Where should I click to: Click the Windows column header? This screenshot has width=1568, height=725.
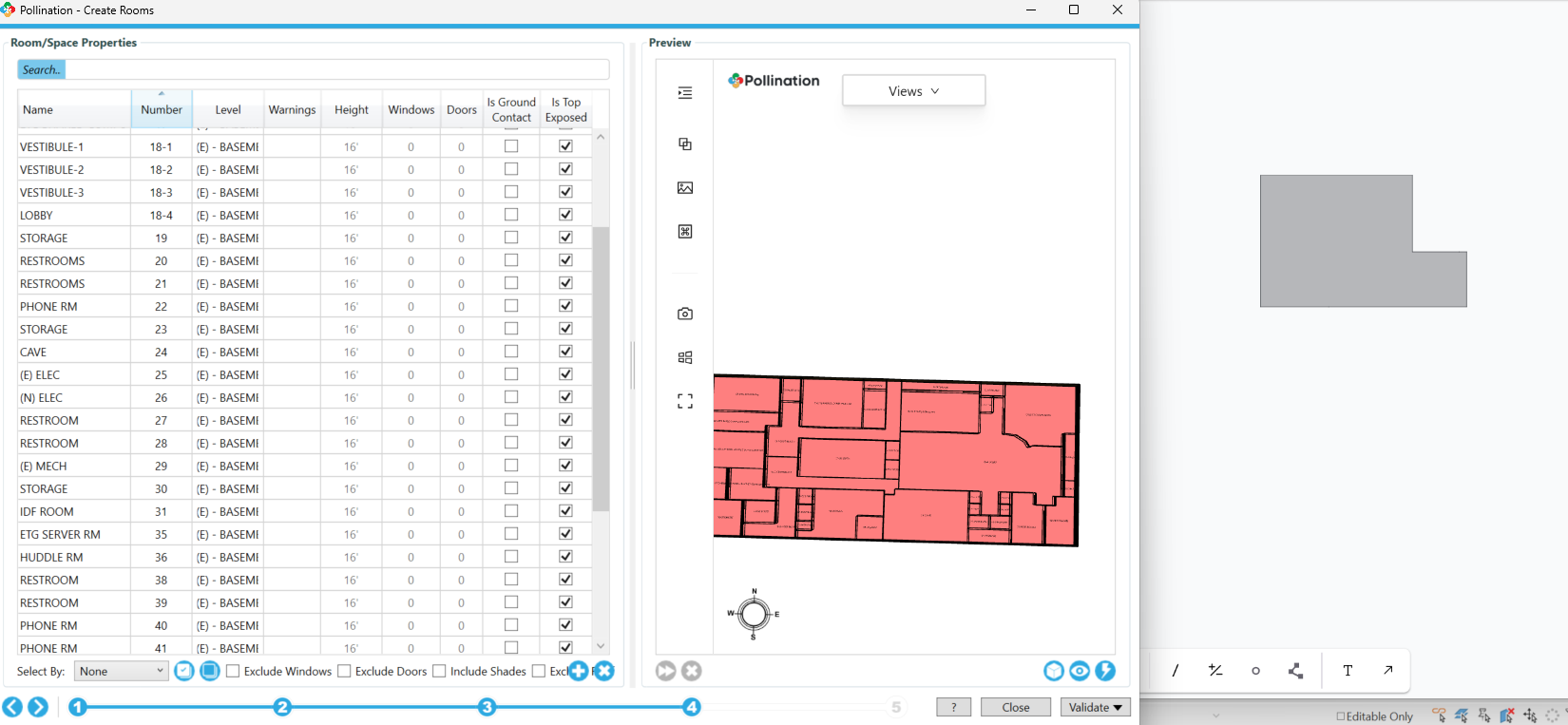411,110
